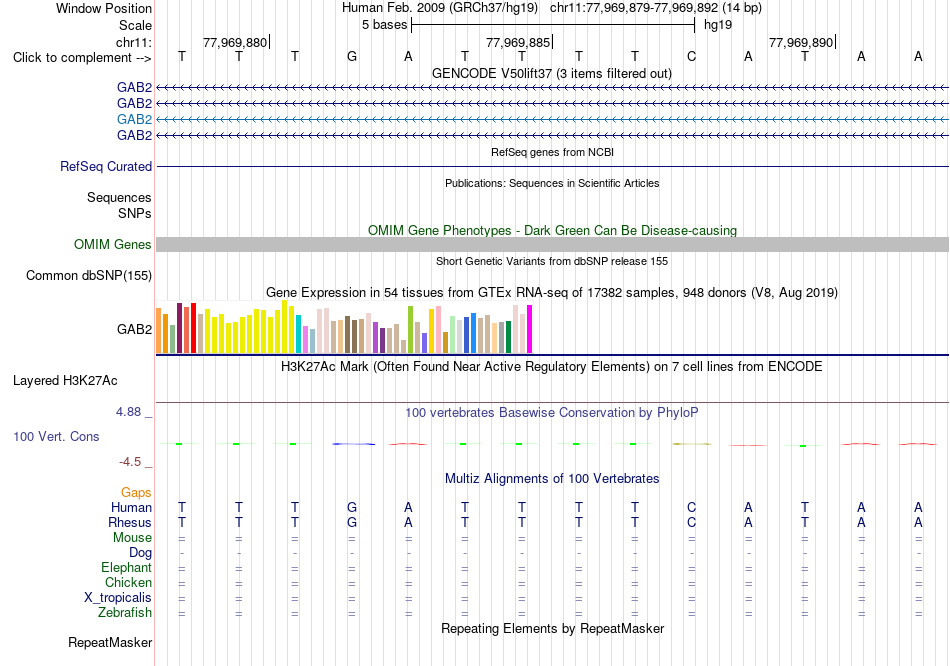Click the 77,969,890 position marker
The image size is (950, 666).
802,42
